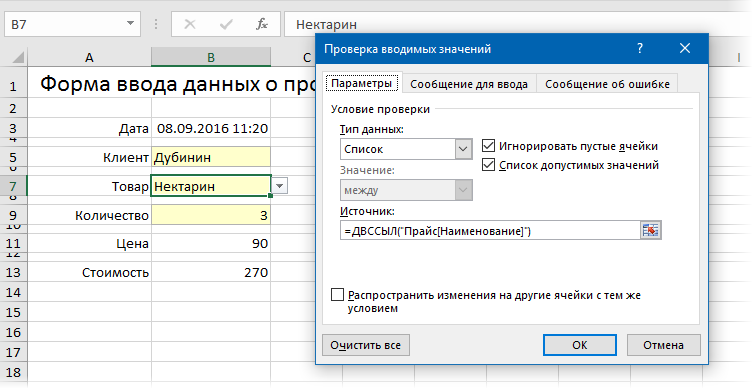Image resolution: width=753 pixels, height=389 pixels.
Task: Click the Товар label cell
Action: pos(89,186)
